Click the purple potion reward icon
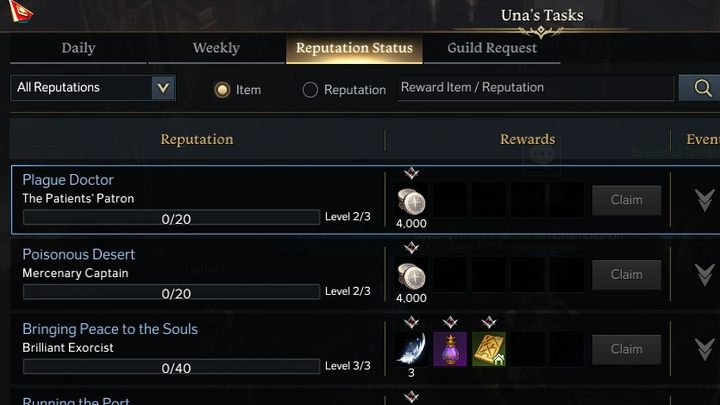The width and height of the screenshot is (720, 405). [x=450, y=349]
